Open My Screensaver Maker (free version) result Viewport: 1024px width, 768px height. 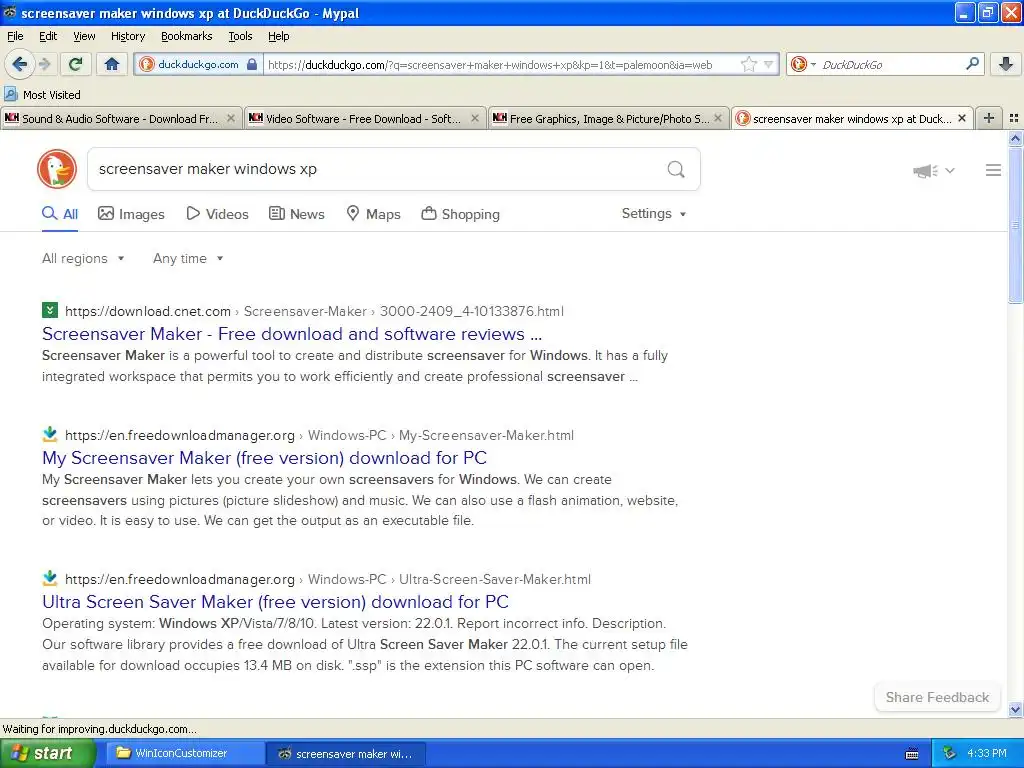(264, 458)
